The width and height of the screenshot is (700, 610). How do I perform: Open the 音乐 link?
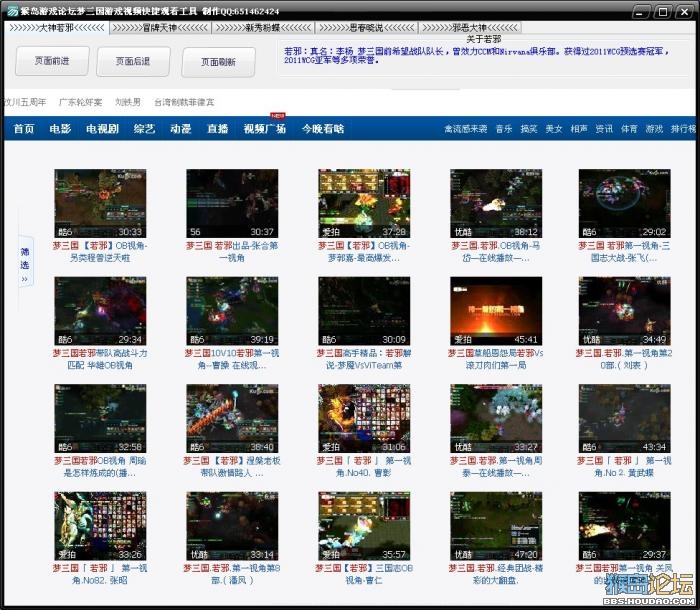[x=504, y=129]
